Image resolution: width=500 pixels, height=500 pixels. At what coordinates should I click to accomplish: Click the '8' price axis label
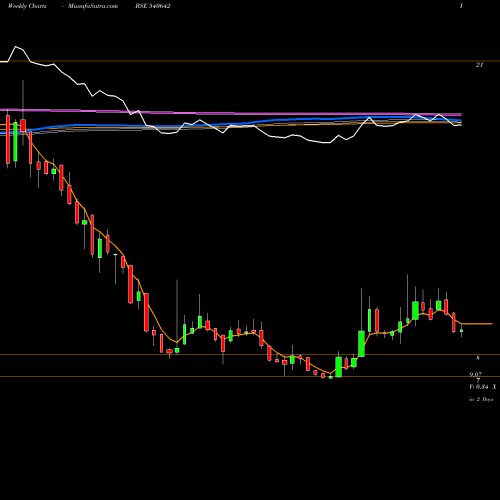point(478,358)
